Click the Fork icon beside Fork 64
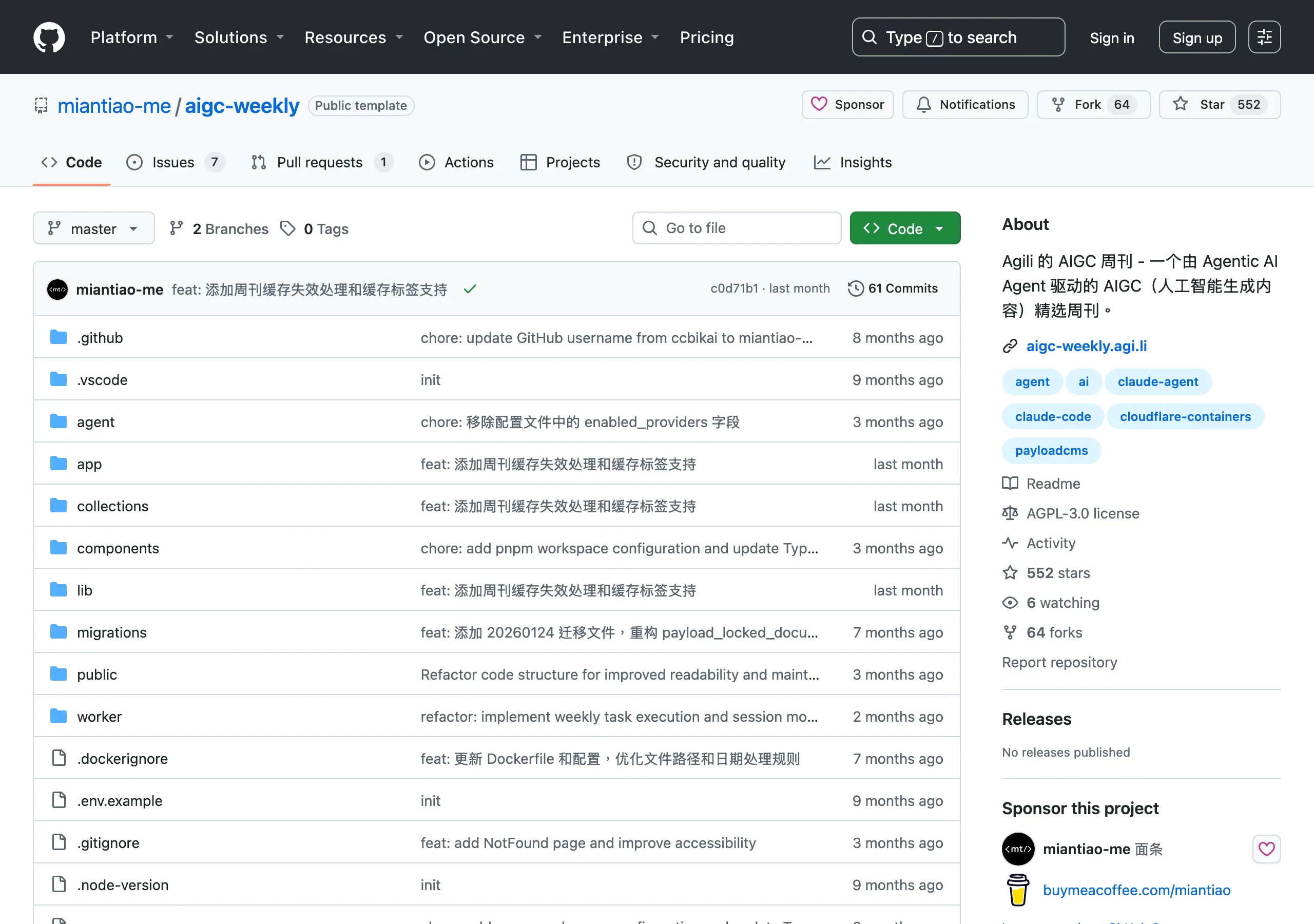Image resolution: width=1314 pixels, height=924 pixels. point(1058,104)
